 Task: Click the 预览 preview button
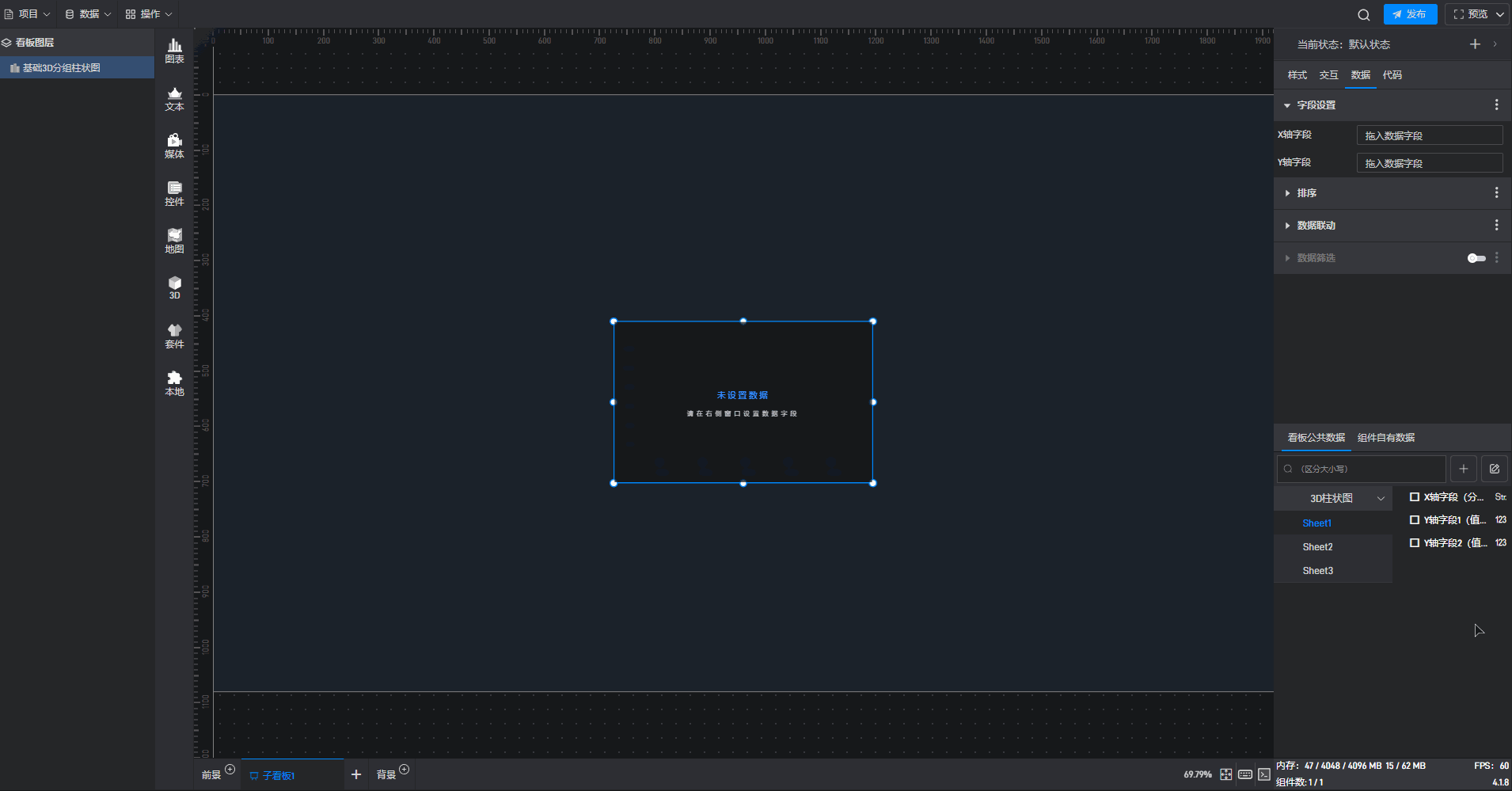1470,14
